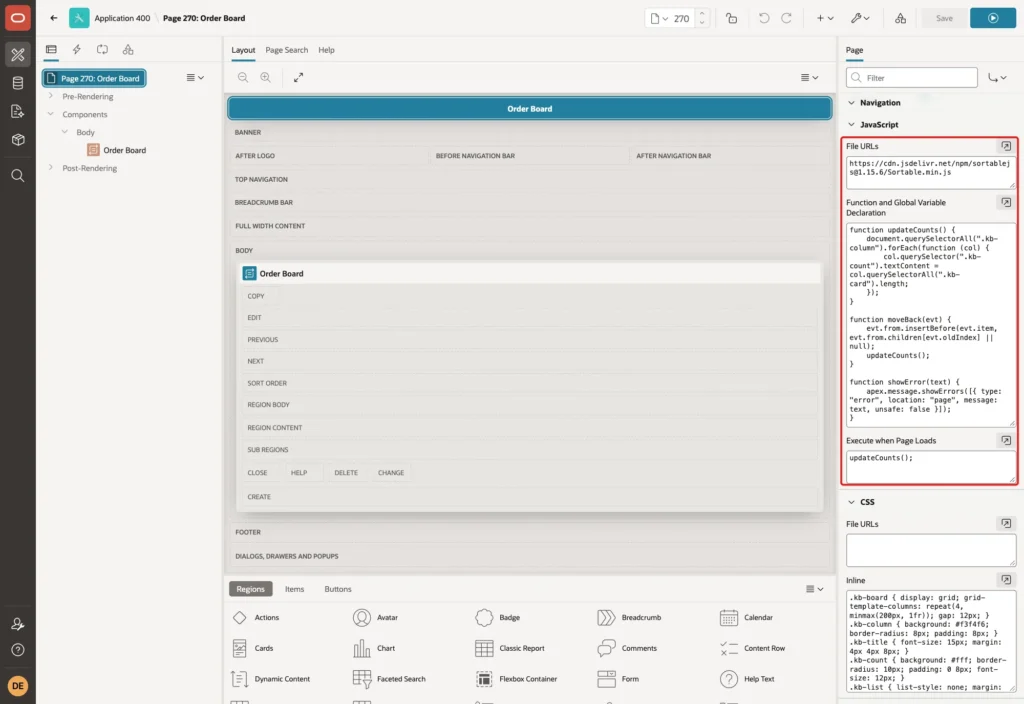The width and height of the screenshot is (1024, 704).
Task: Open gallery options menu
Action: (x=814, y=588)
